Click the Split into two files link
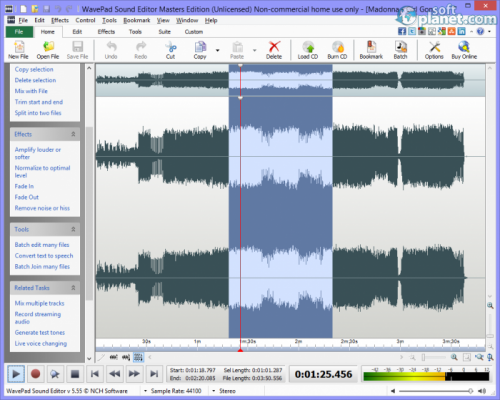 pos(38,113)
